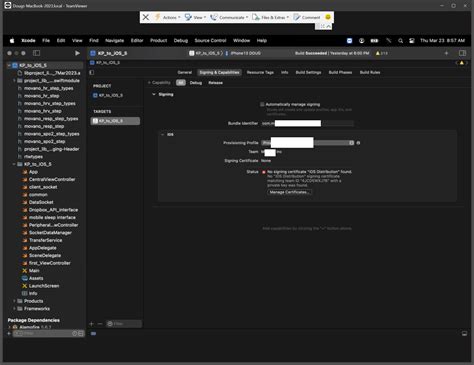Select the iPhone13 DOUG run destination

pos(245,53)
